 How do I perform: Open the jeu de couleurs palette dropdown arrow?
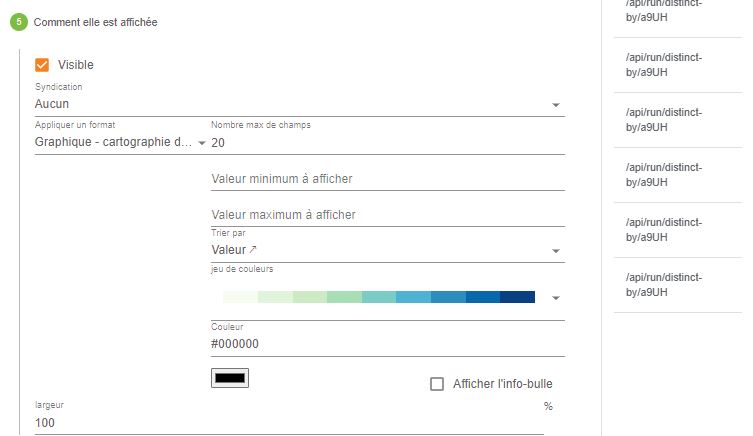click(x=556, y=298)
